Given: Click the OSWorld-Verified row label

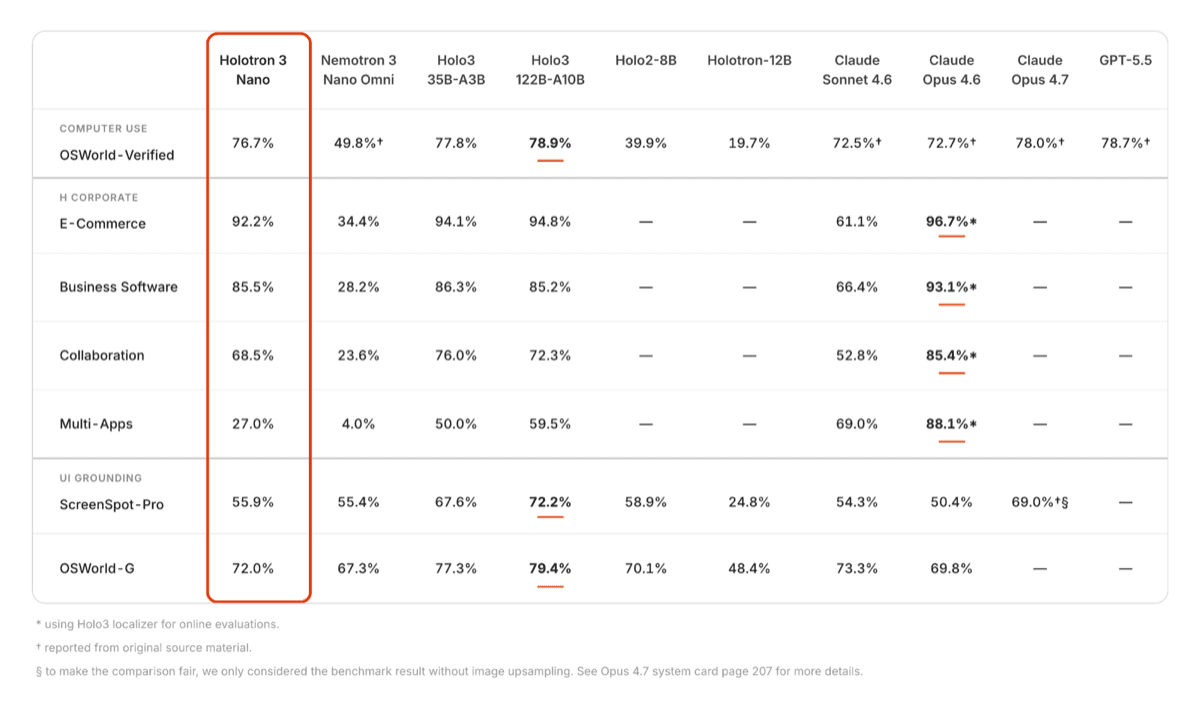Looking at the screenshot, I should 117,155.
